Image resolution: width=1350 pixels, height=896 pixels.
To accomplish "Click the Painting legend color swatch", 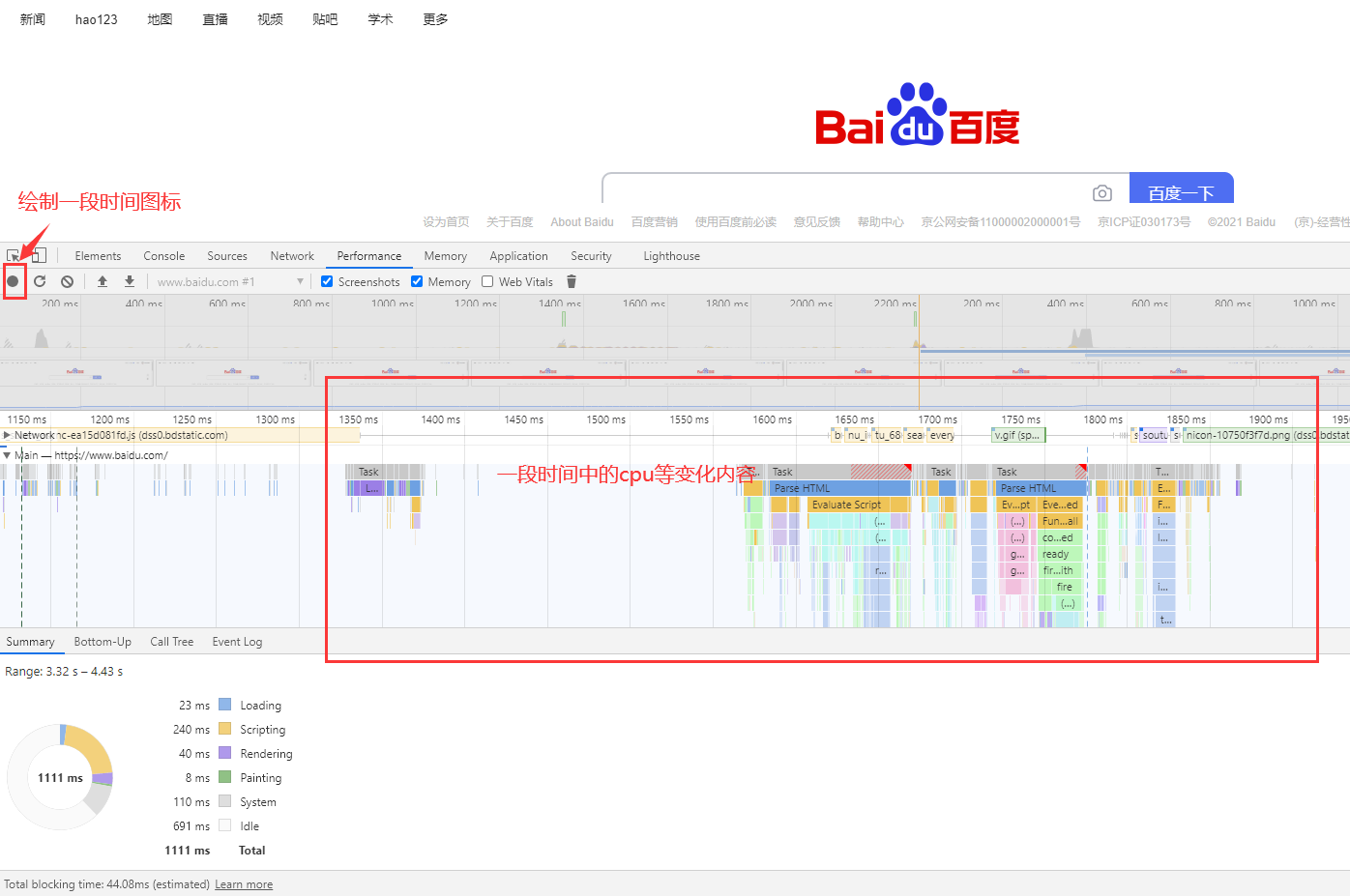I will (225, 777).
